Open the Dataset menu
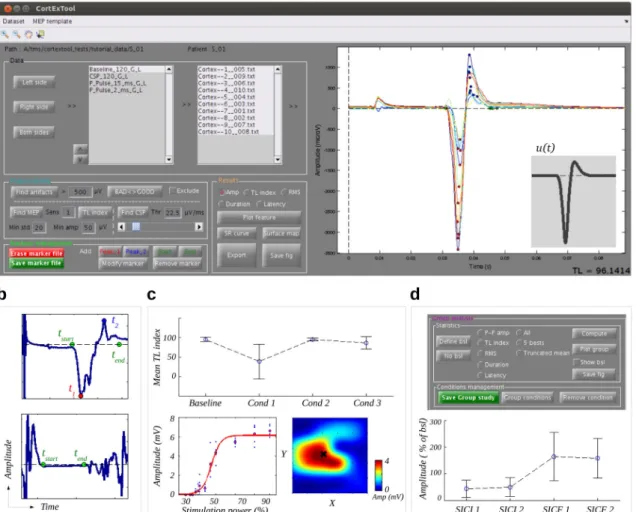Screen dimensions: 636x512 coord(13,21)
